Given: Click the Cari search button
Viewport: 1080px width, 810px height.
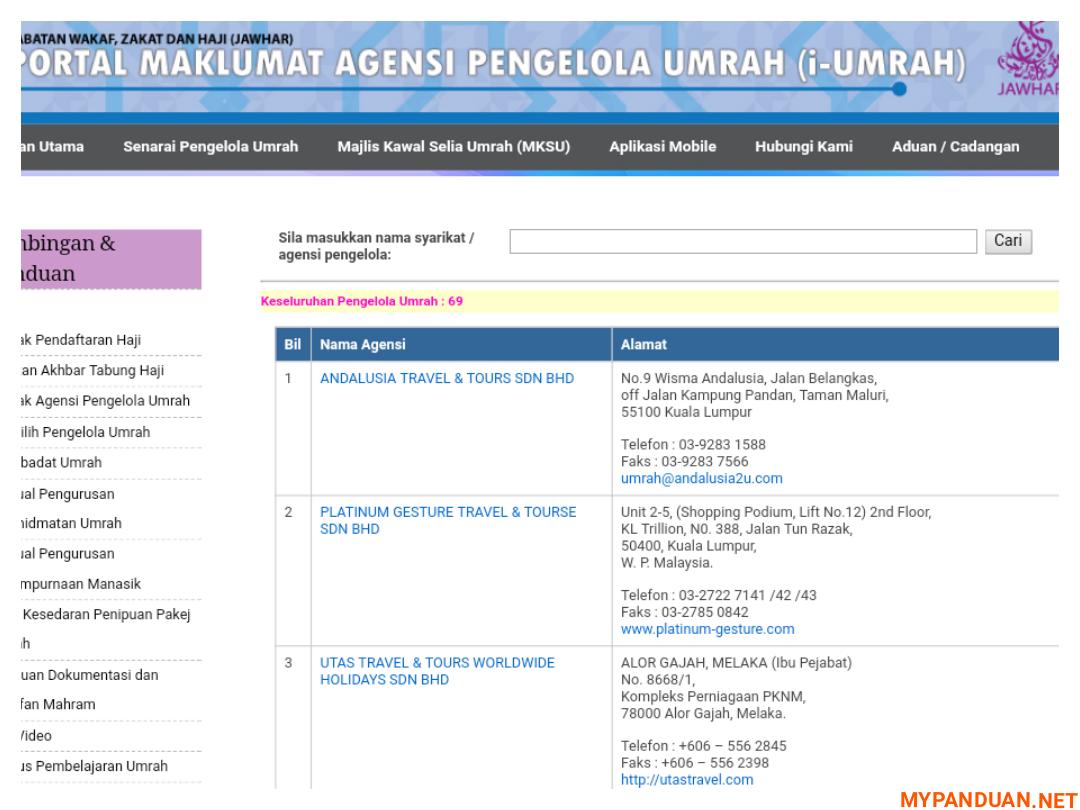Looking at the screenshot, I should [1008, 241].
